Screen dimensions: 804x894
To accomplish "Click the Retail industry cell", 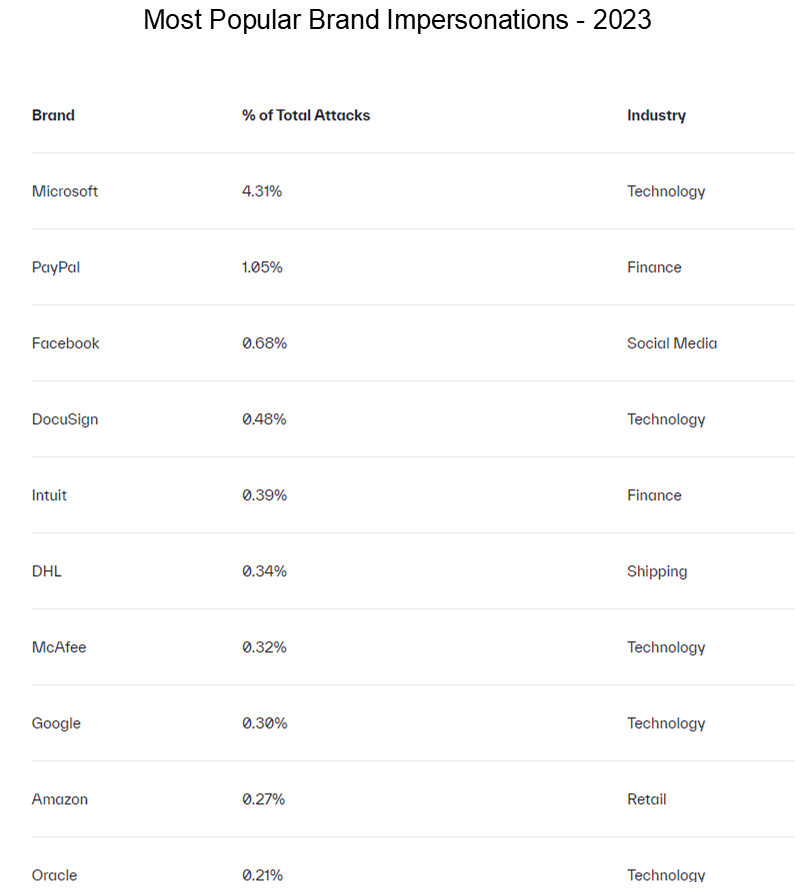I will pyautogui.click(x=647, y=799).
